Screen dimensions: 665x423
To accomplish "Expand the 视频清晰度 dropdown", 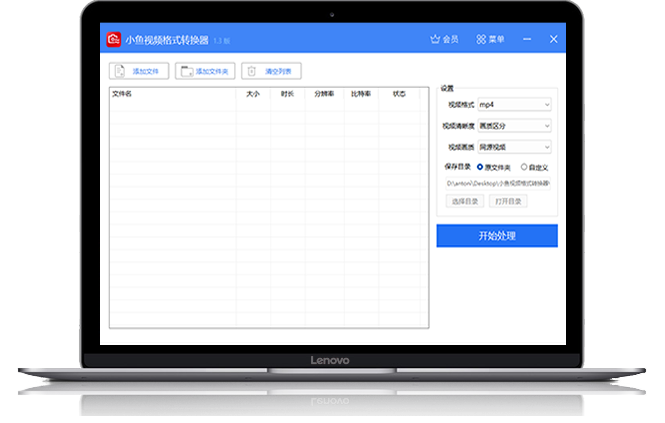I will (514, 126).
